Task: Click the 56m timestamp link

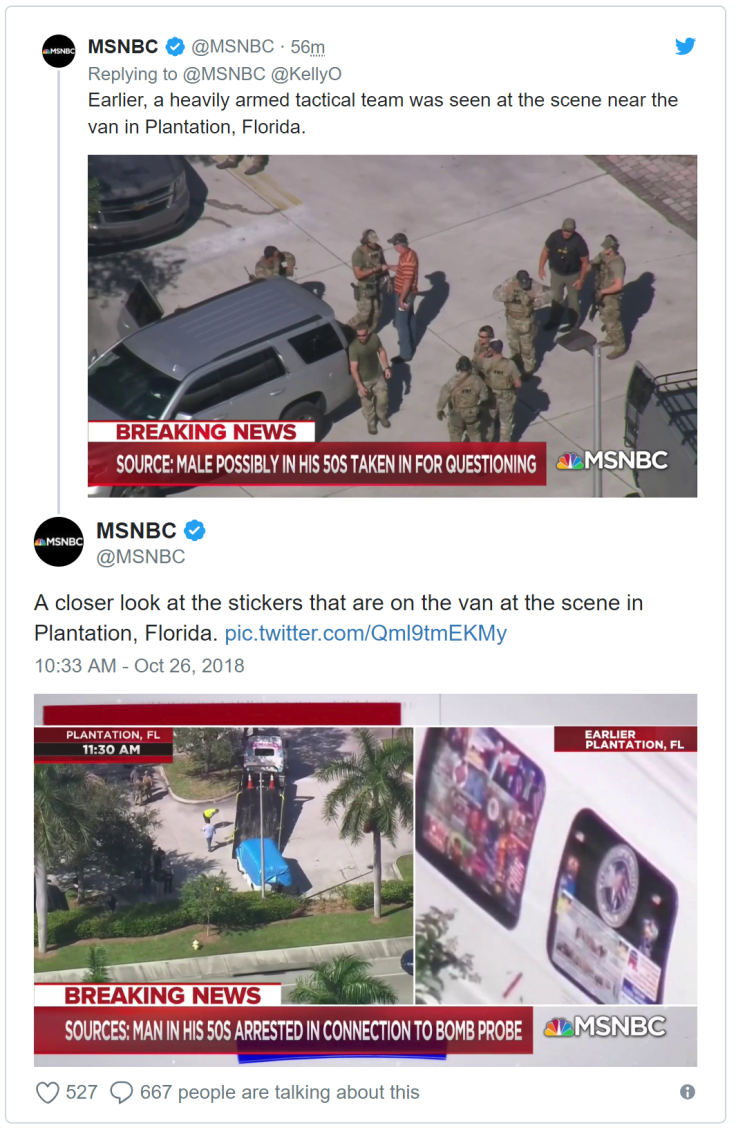Action: [307, 47]
